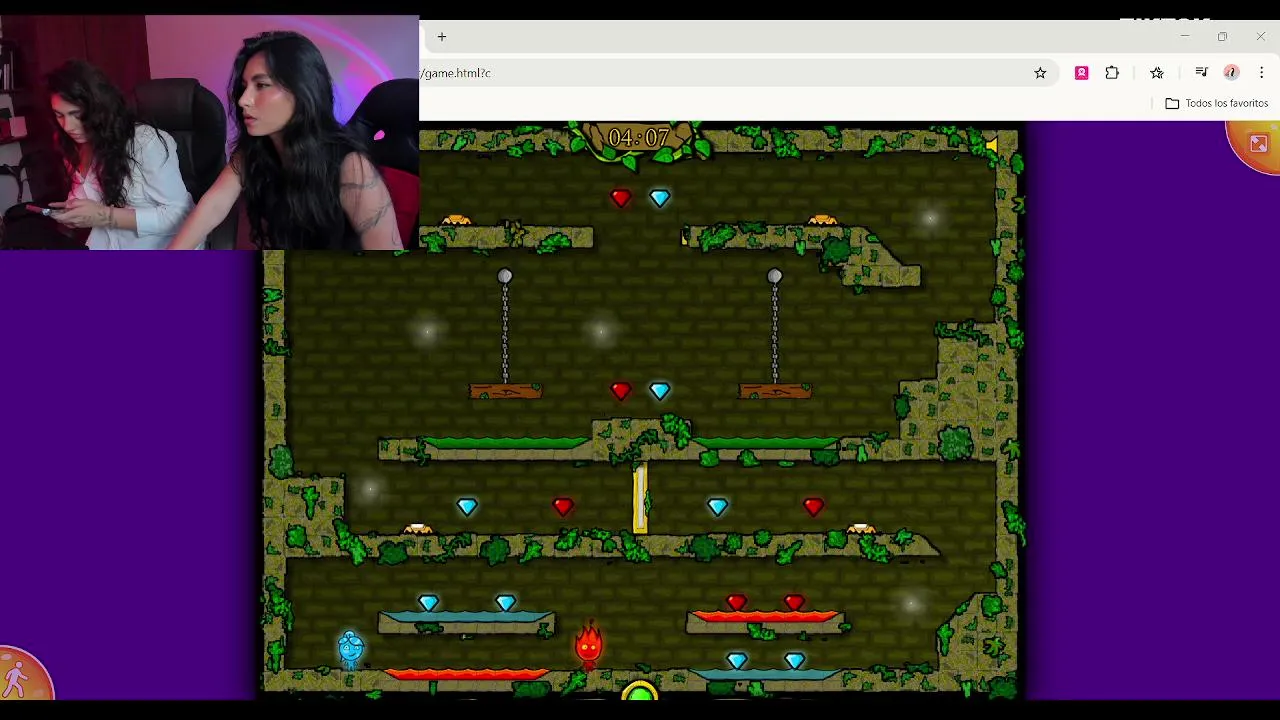1280x720 pixels.
Task: Bookmark this page with the address bar star
Action: (1040, 73)
